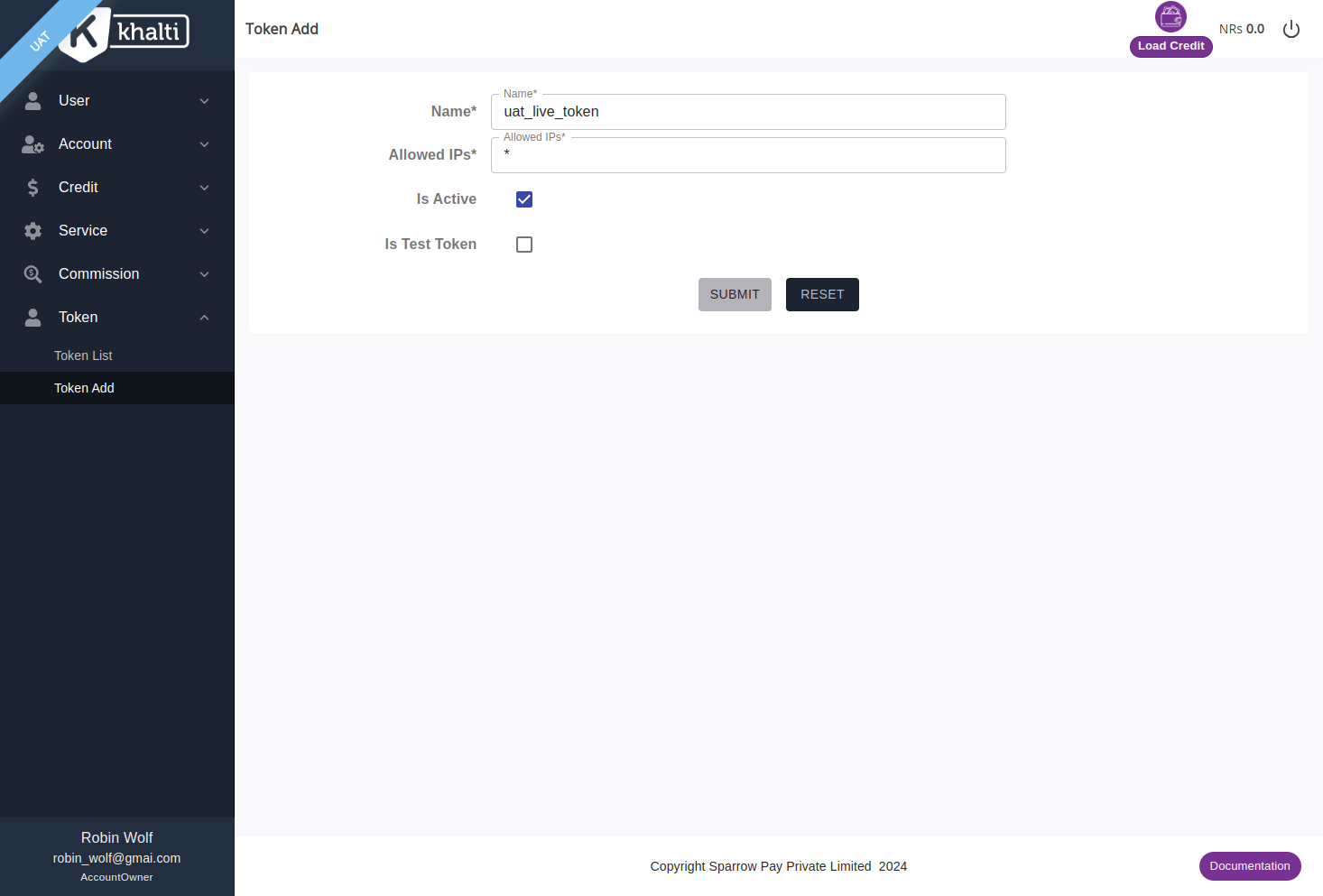The height and width of the screenshot is (896, 1323).
Task: Expand the Credit menu chevron
Action: pyautogui.click(x=205, y=188)
